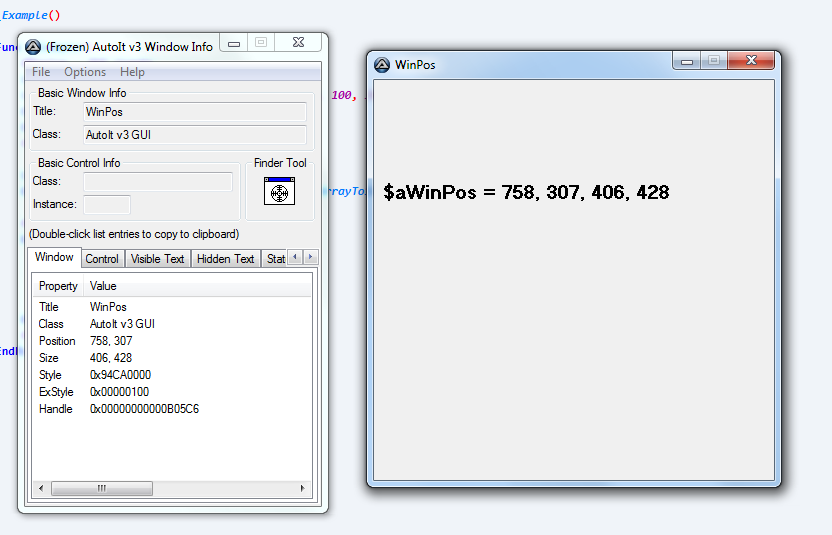Click the Basic Control Info Class field
The width and height of the screenshot is (832, 535).
pyautogui.click(x=158, y=182)
